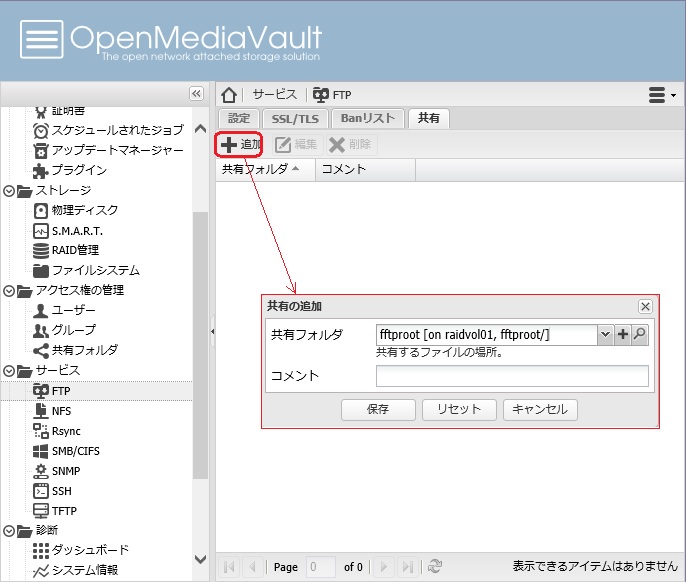686x582 pixels.
Task: Open プラグイン in the sidebar
Action: point(70,170)
